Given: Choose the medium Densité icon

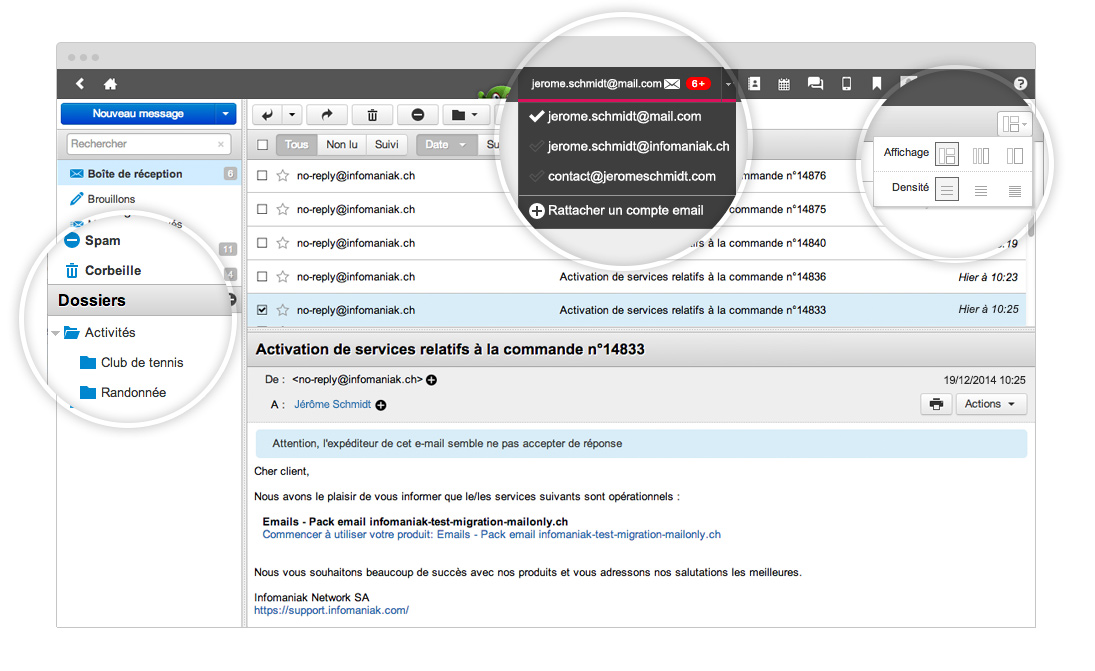Looking at the screenshot, I should click(980, 190).
